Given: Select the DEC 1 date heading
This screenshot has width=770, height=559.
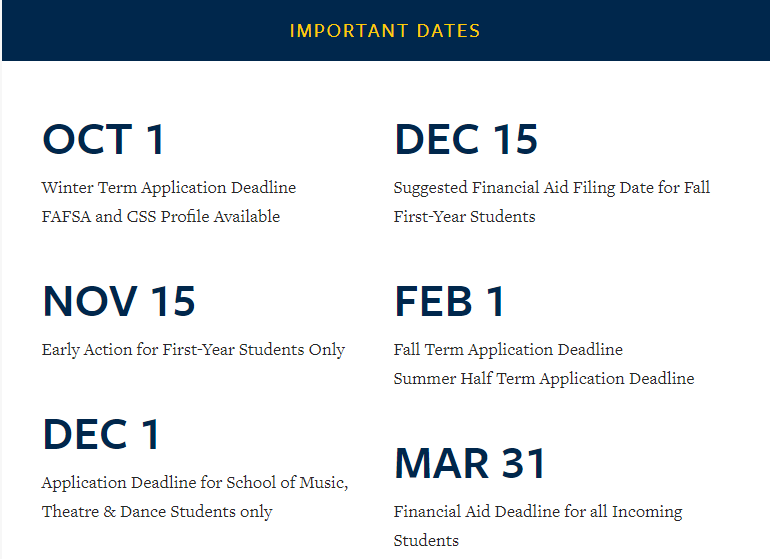Looking at the screenshot, I should (x=101, y=435).
